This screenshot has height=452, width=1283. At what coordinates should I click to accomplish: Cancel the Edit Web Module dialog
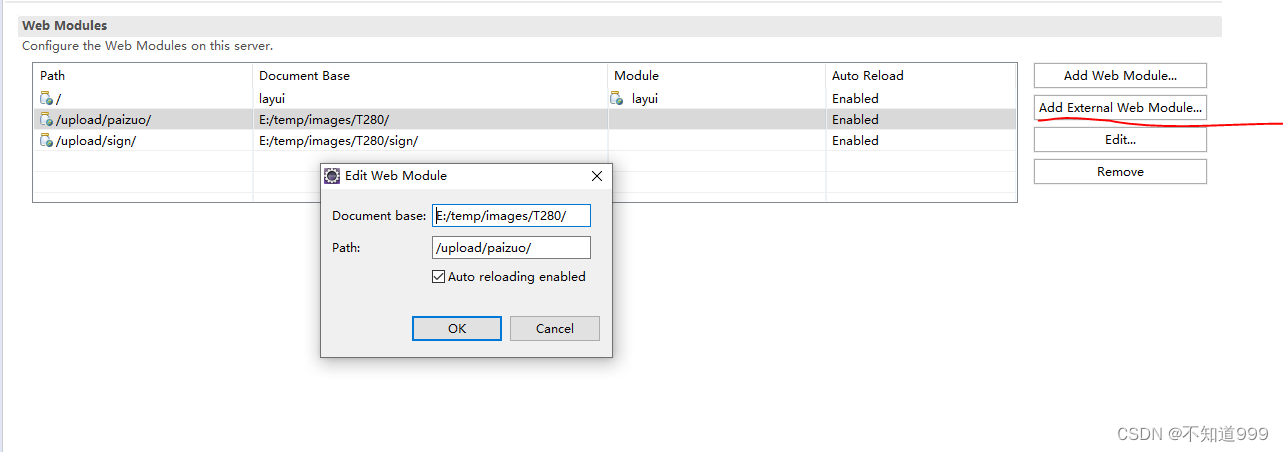[555, 328]
